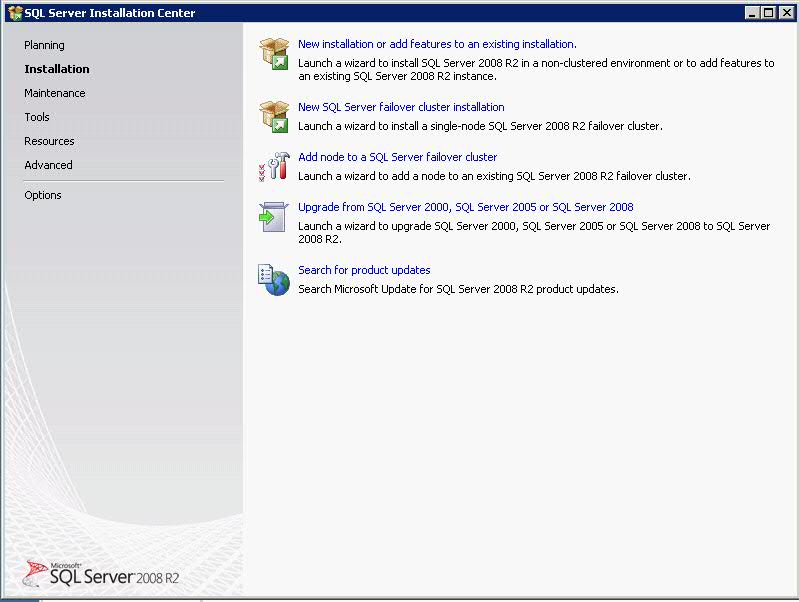Click the New installation box icon

[x=274, y=54]
